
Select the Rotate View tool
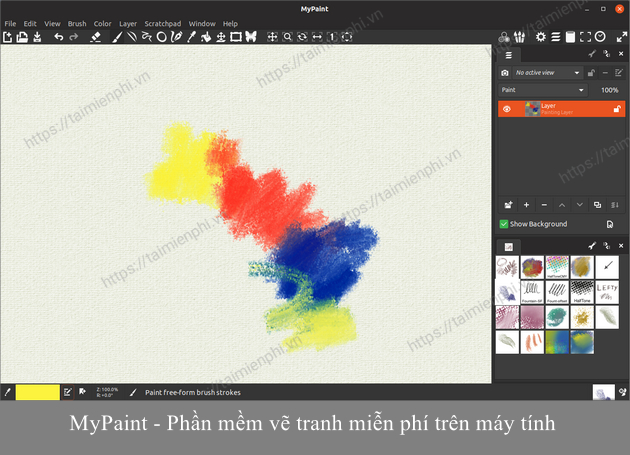coord(302,37)
